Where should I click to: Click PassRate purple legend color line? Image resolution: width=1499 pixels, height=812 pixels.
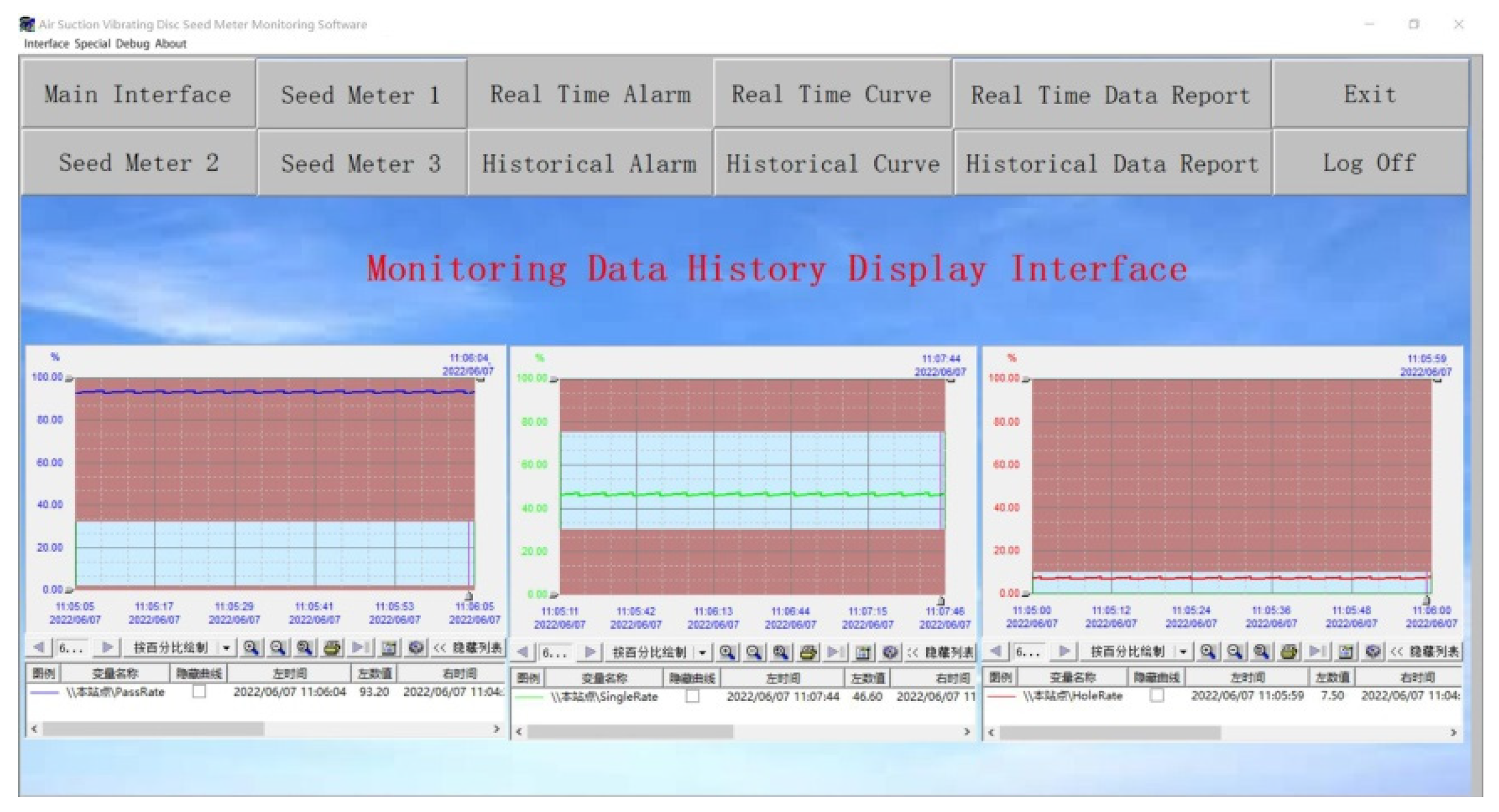tap(45, 692)
